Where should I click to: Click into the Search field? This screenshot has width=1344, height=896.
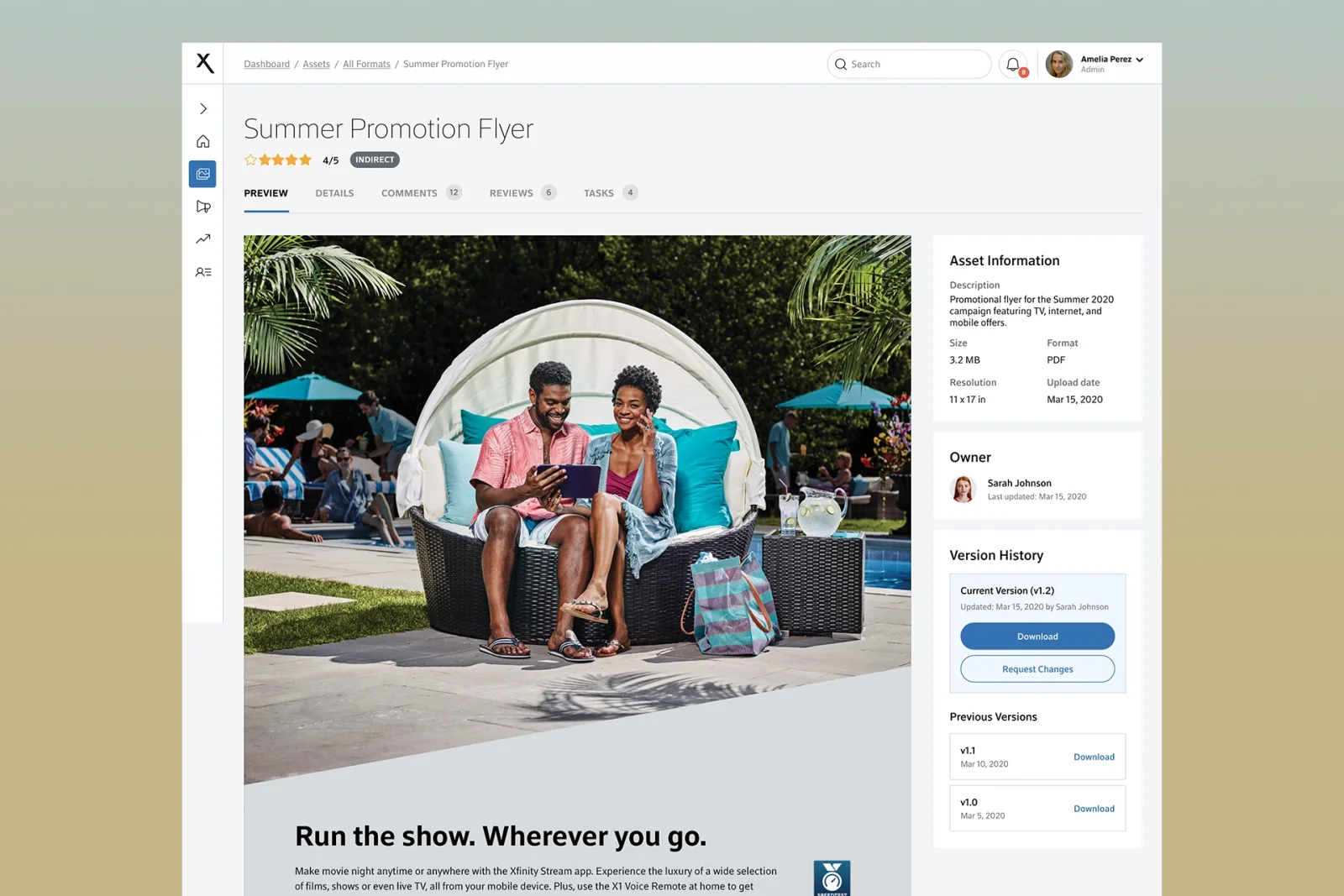click(x=909, y=64)
